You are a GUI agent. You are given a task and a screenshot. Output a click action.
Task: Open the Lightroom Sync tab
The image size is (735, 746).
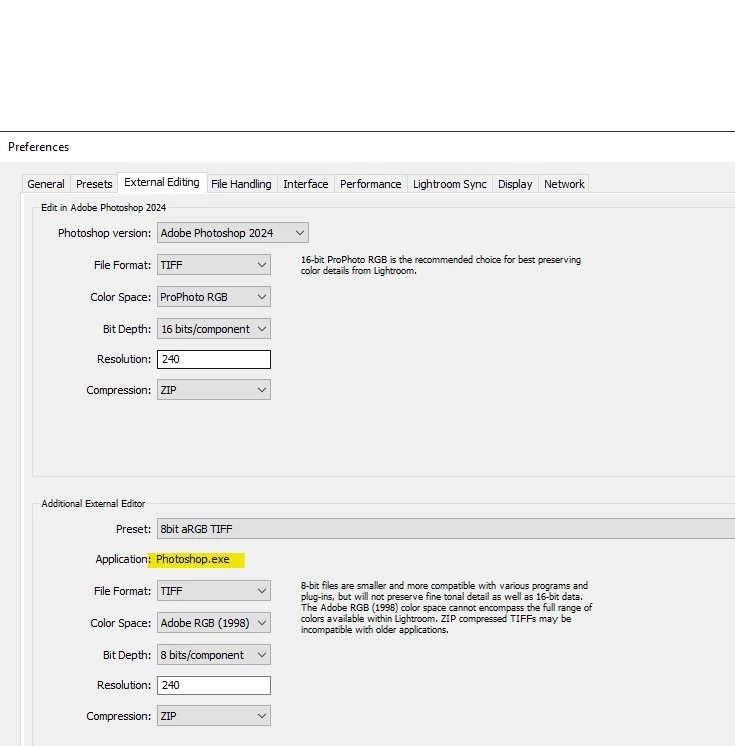(x=450, y=184)
